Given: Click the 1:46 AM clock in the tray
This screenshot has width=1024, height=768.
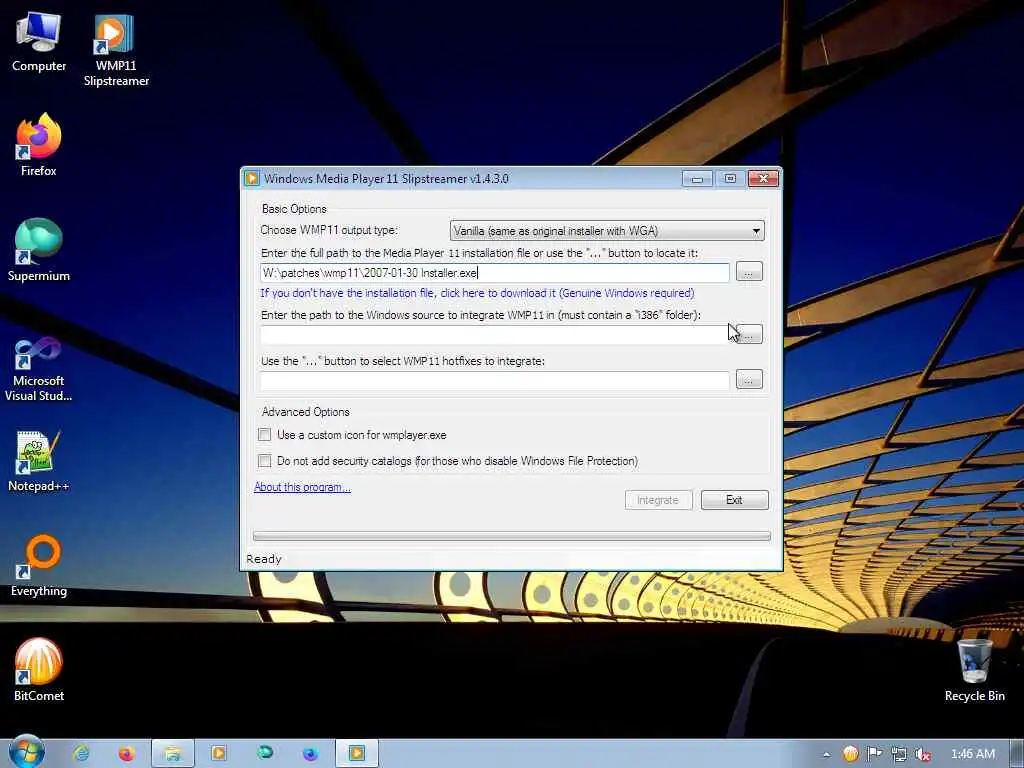Looking at the screenshot, I should [x=972, y=754].
